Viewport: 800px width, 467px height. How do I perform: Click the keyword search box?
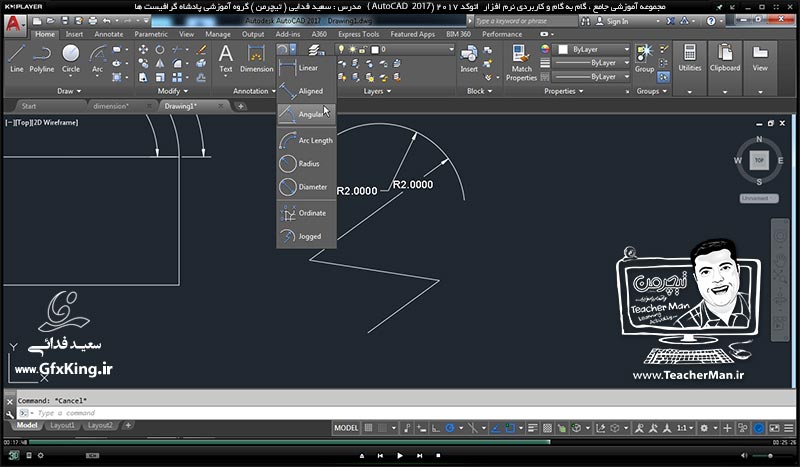click(526, 21)
